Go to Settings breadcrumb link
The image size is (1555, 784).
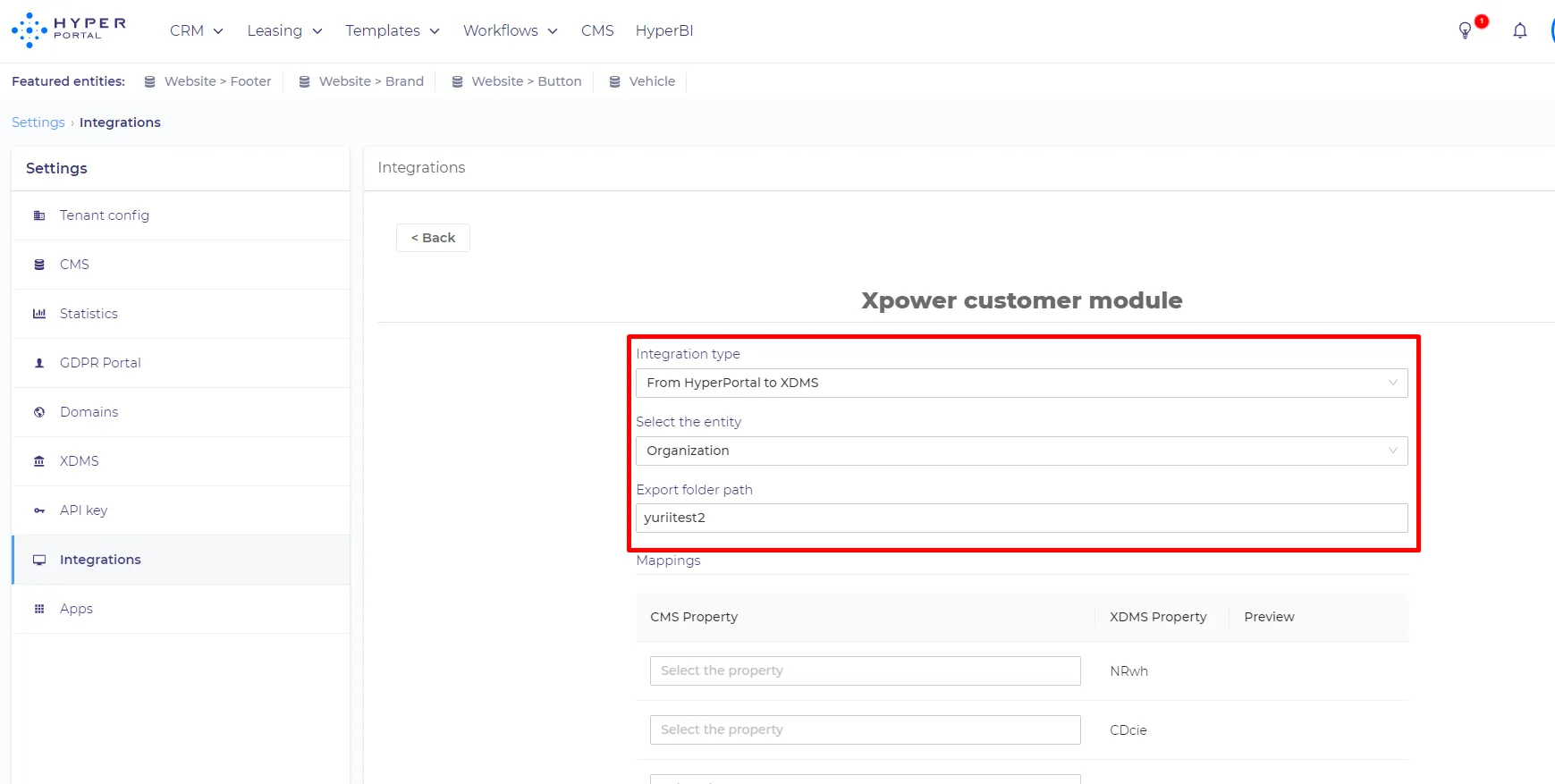[38, 122]
